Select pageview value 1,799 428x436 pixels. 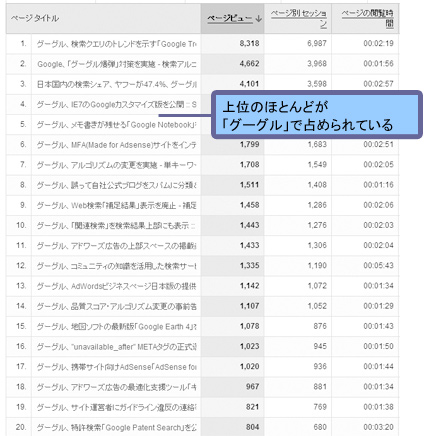[x=249, y=144]
